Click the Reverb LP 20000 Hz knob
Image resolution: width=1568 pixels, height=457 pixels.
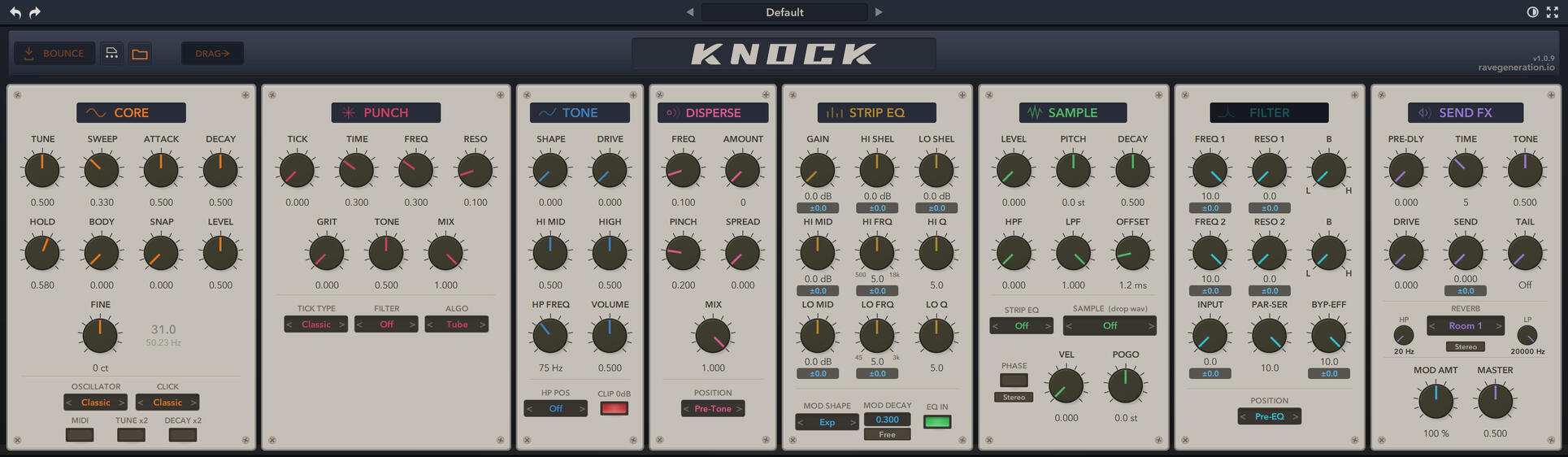(1527, 335)
